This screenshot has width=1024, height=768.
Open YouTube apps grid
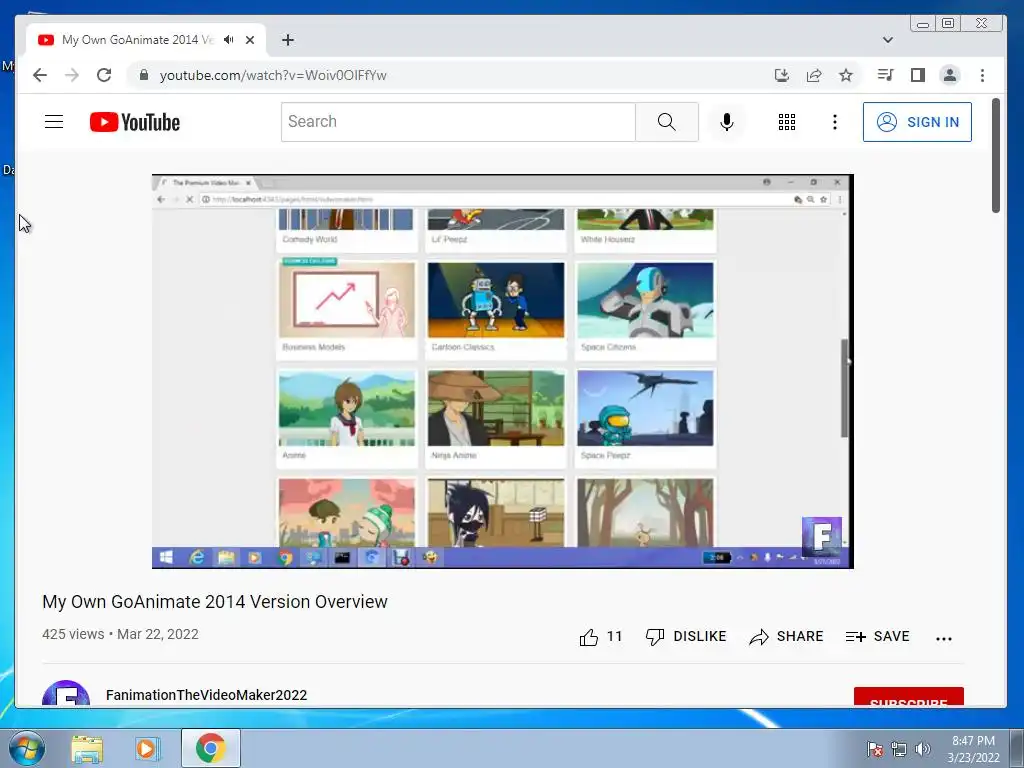787,121
